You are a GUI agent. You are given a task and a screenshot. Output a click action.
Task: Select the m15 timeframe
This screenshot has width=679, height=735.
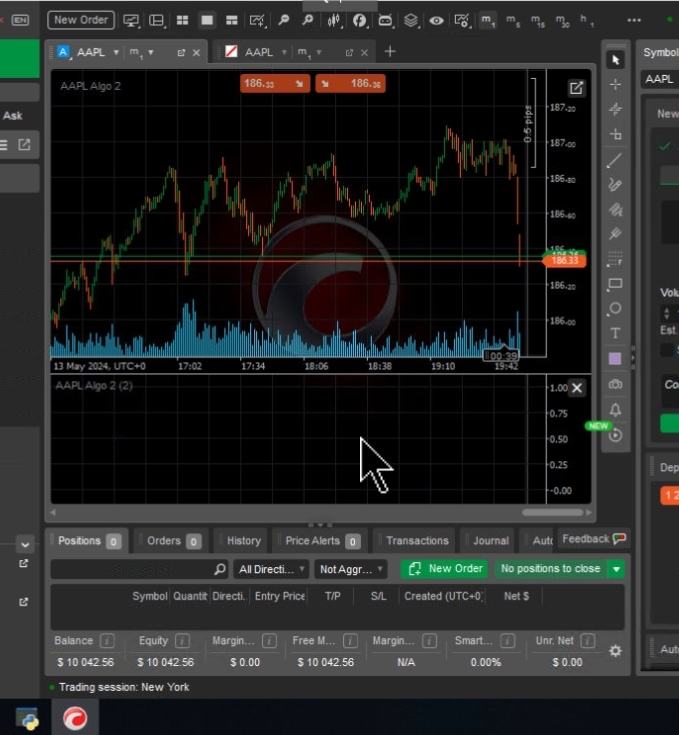click(x=537, y=21)
